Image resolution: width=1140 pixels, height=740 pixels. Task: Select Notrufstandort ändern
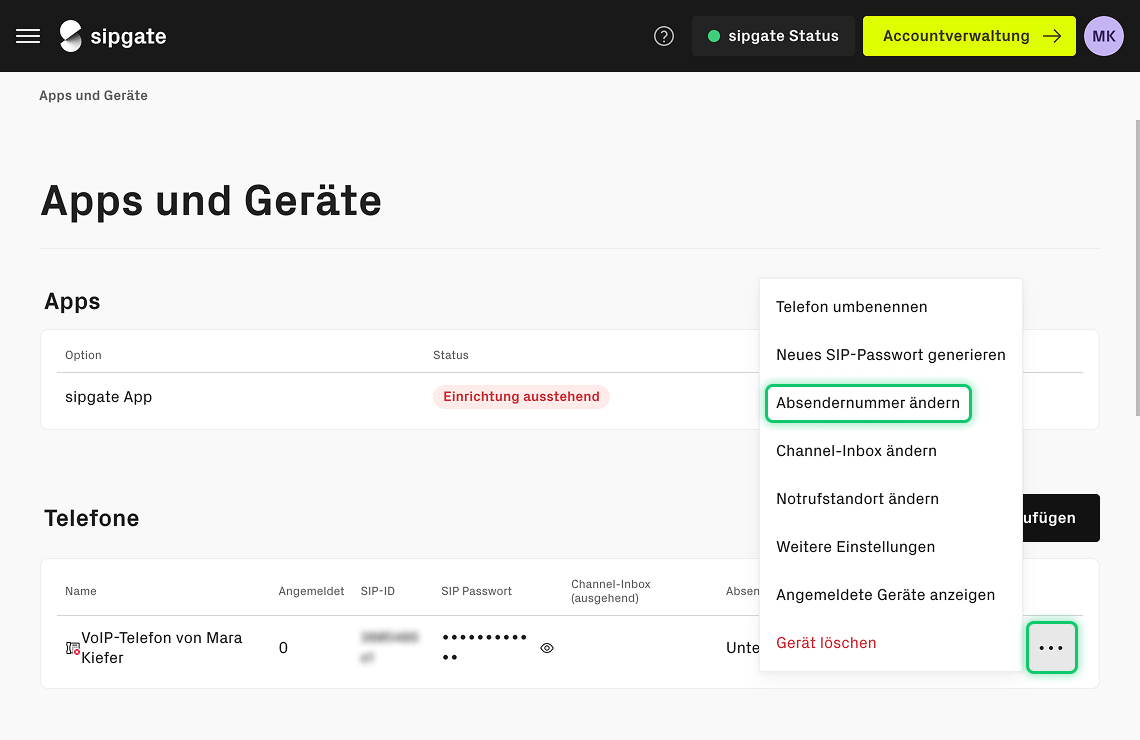tap(857, 499)
